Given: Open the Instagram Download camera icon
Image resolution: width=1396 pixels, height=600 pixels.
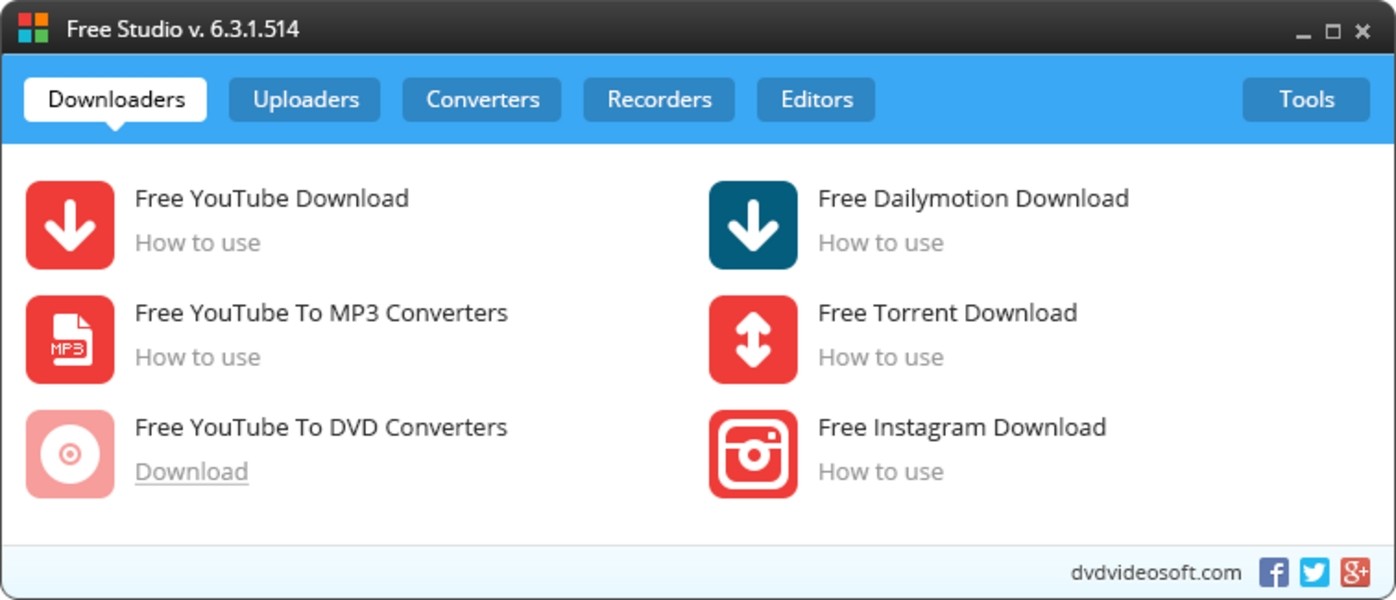Looking at the screenshot, I should [x=753, y=454].
